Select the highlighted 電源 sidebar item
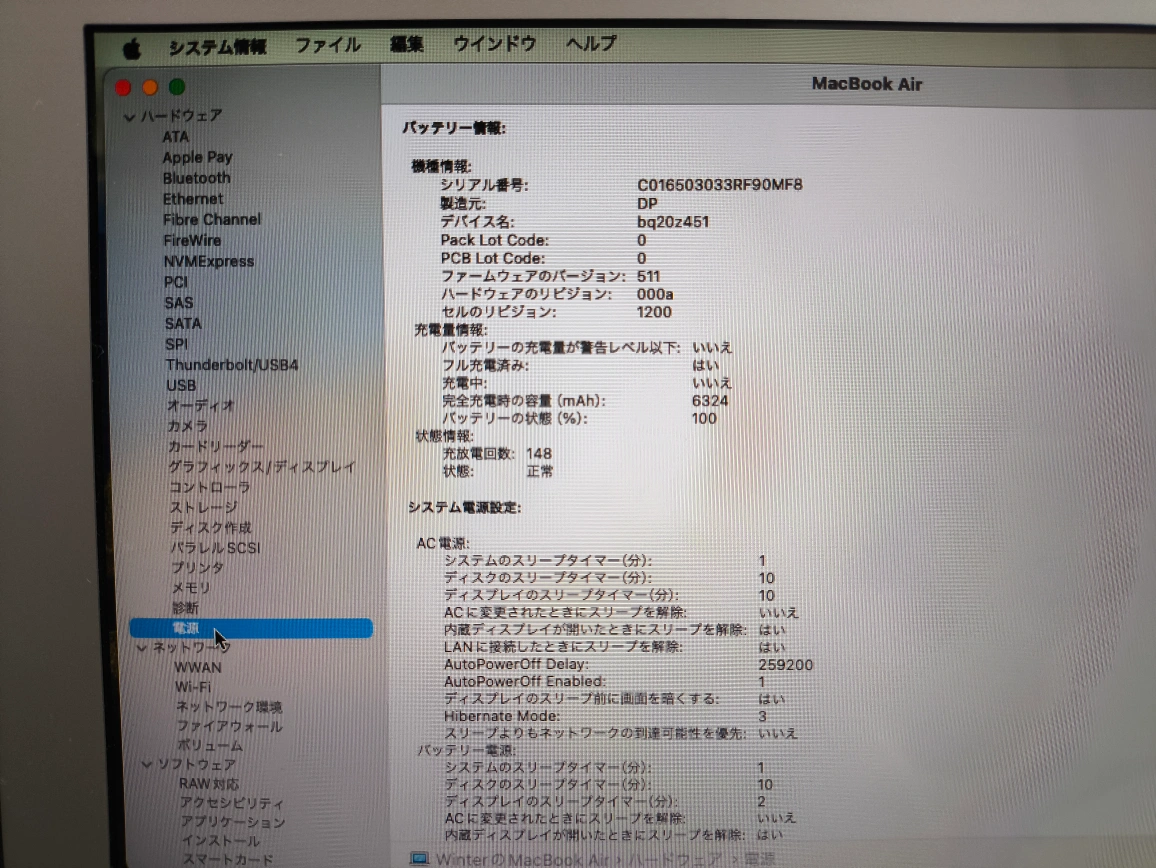Screen dimensions: 1156x868 pos(251,628)
